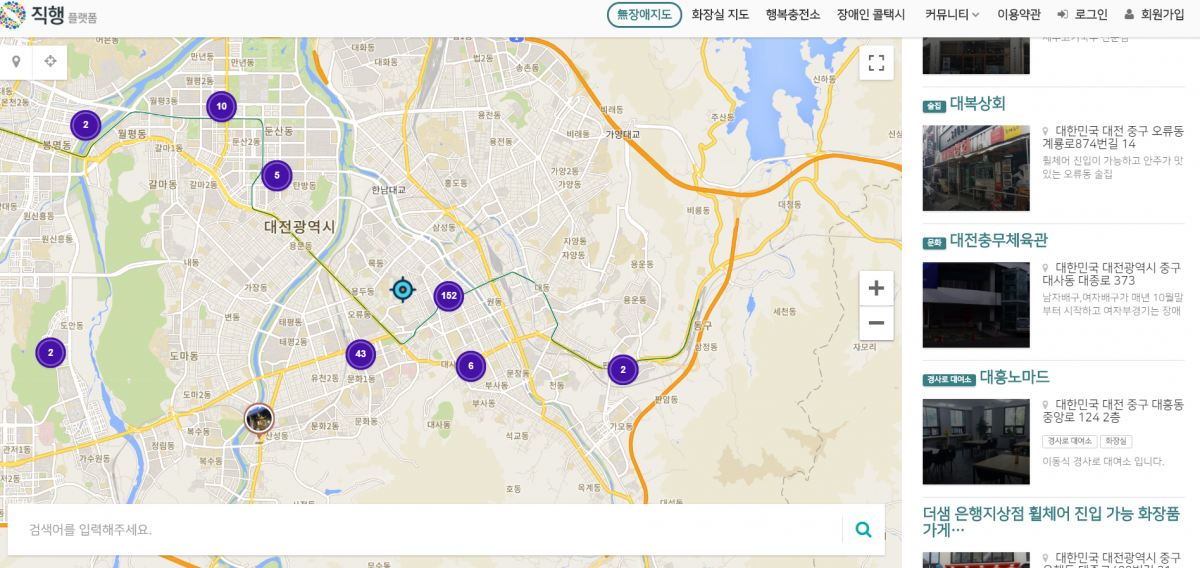Open the cluster marker showing 152
1200x568 pixels.
coord(449,296)
